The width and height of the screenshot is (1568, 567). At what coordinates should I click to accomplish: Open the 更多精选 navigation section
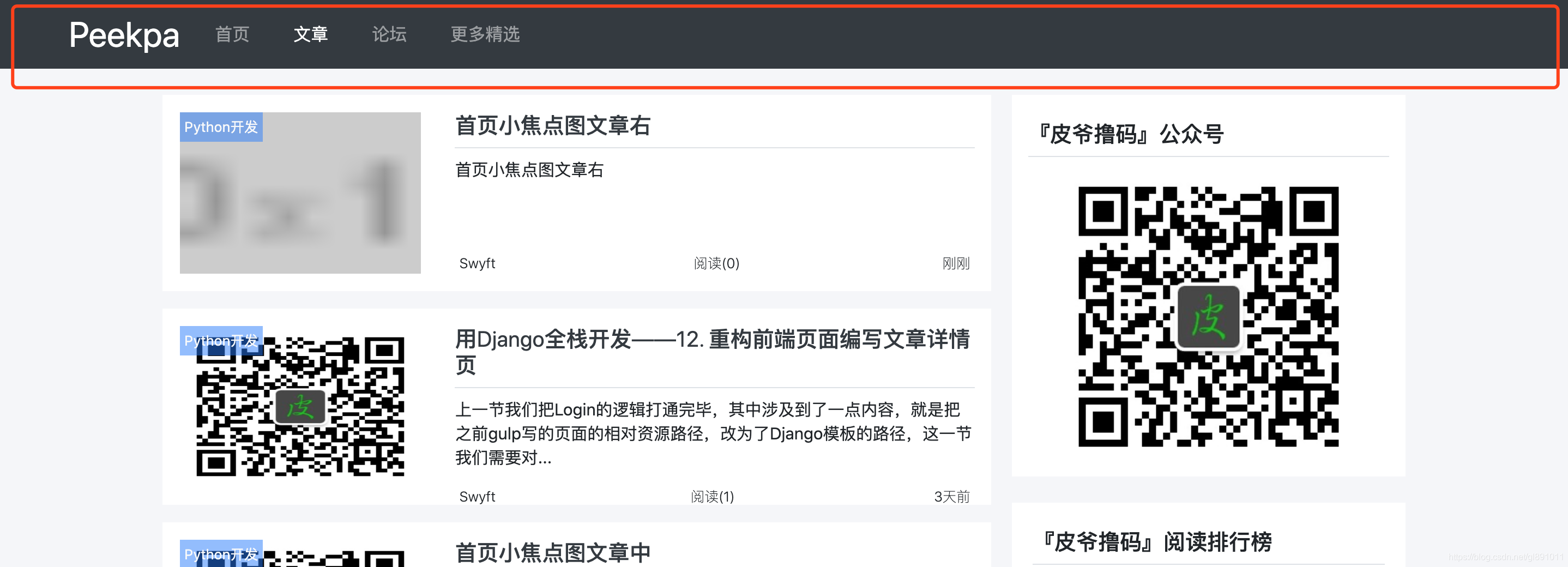(485, 35)
